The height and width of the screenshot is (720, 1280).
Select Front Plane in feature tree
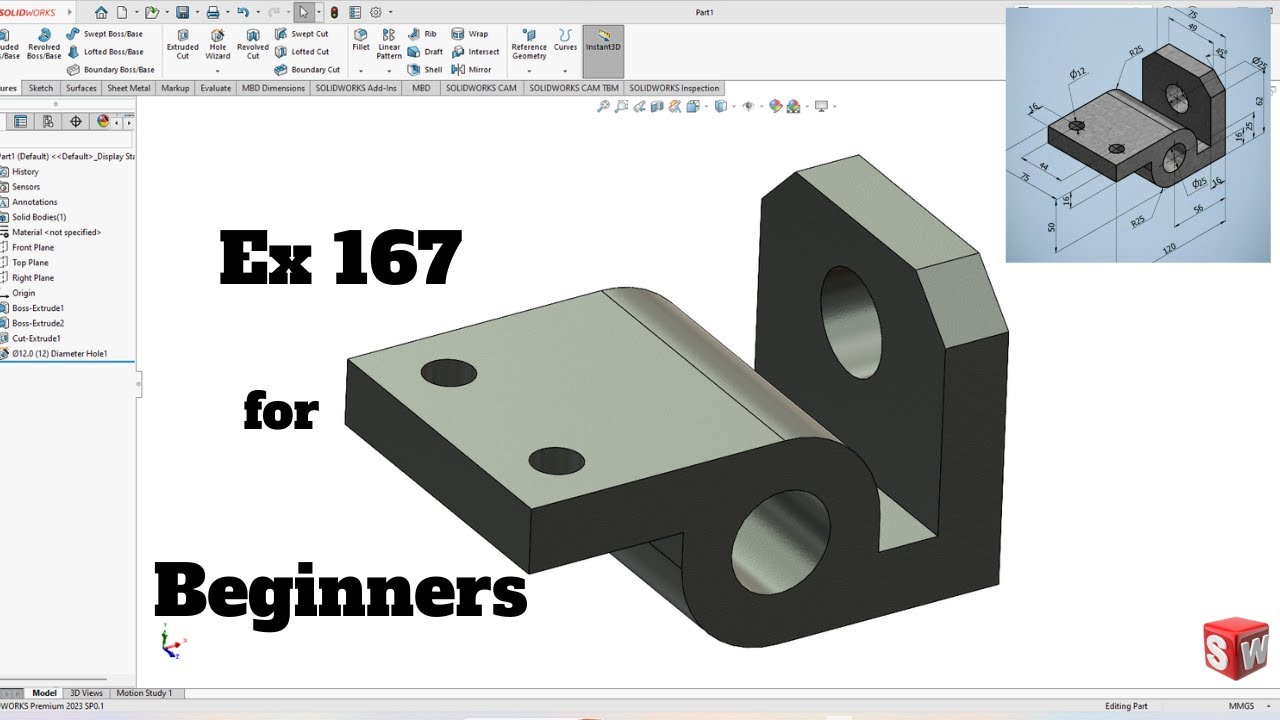[x=33, y=247]
